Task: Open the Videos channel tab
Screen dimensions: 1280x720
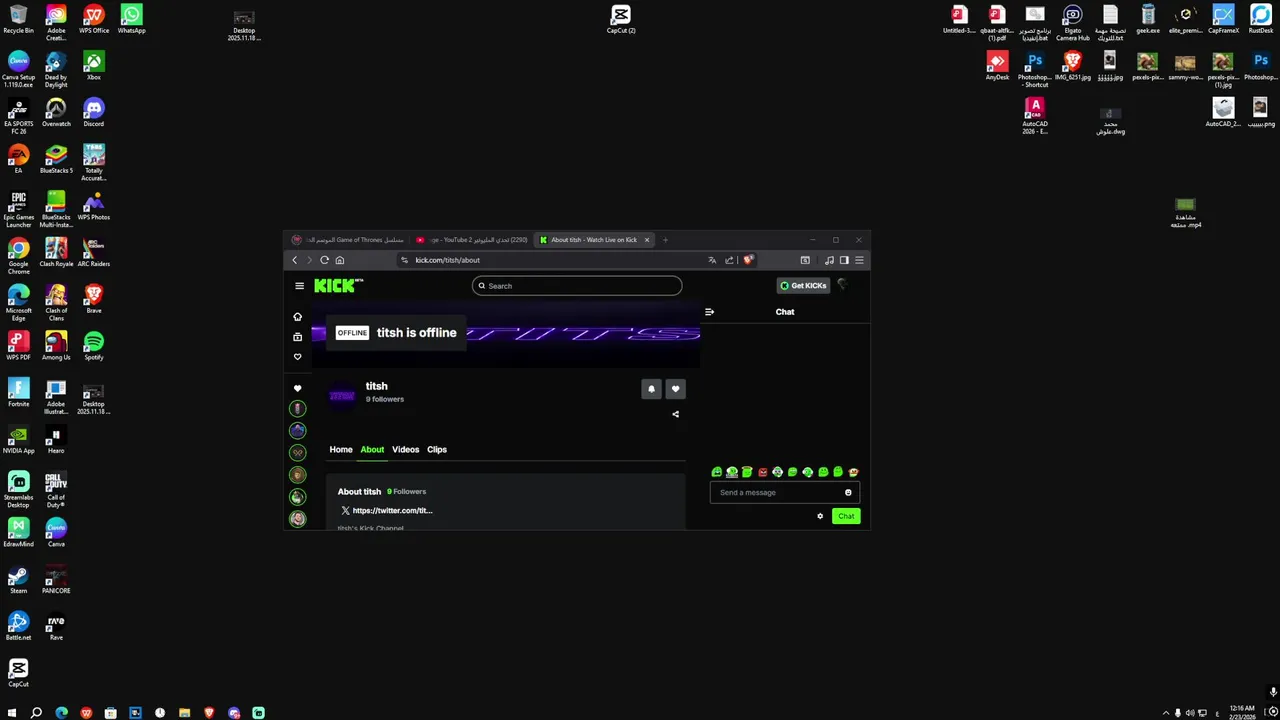Action: tap(405, 450)
